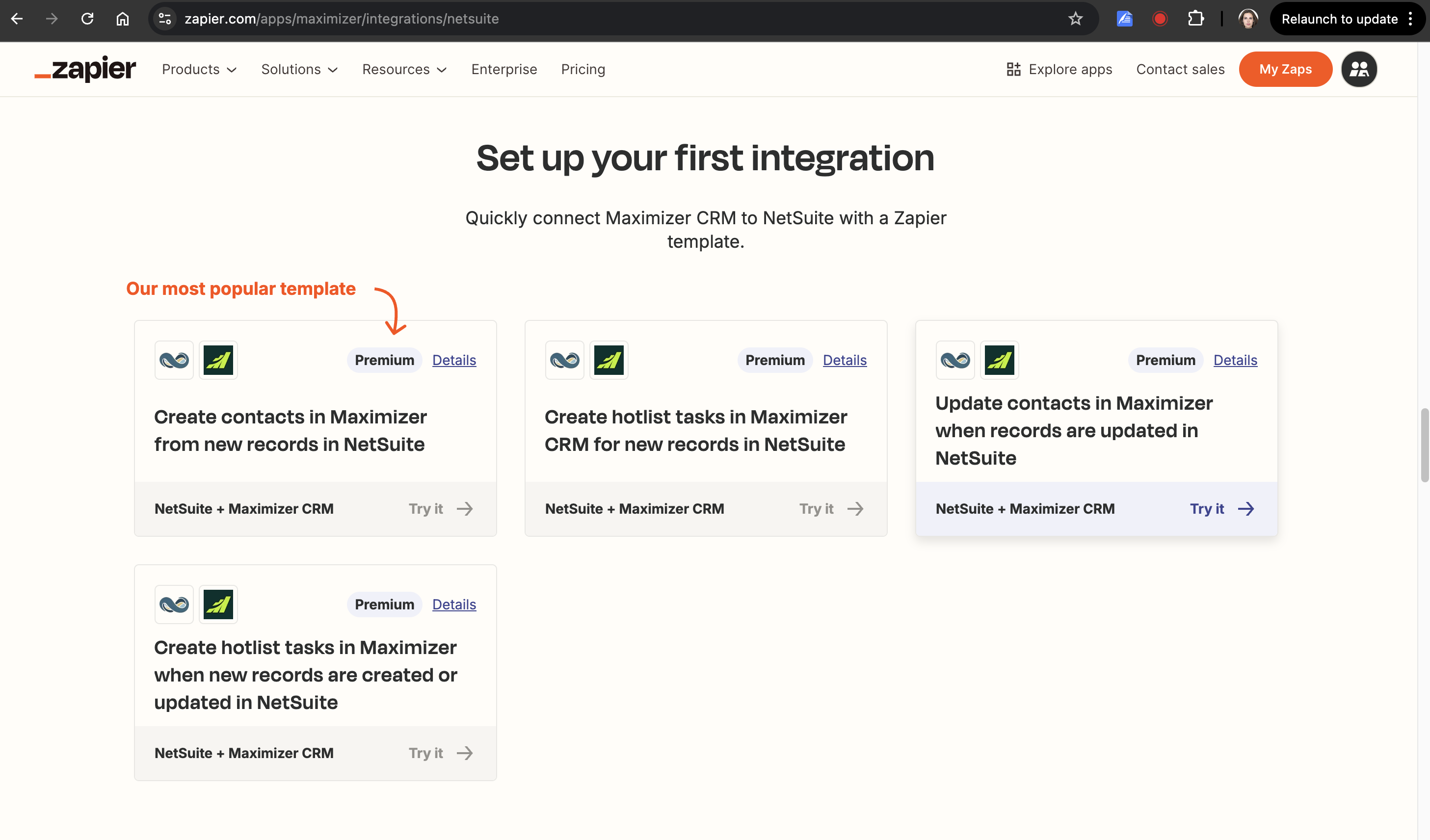
Task: Click NetSuite icon on Update contacts card
Action: 955,360
